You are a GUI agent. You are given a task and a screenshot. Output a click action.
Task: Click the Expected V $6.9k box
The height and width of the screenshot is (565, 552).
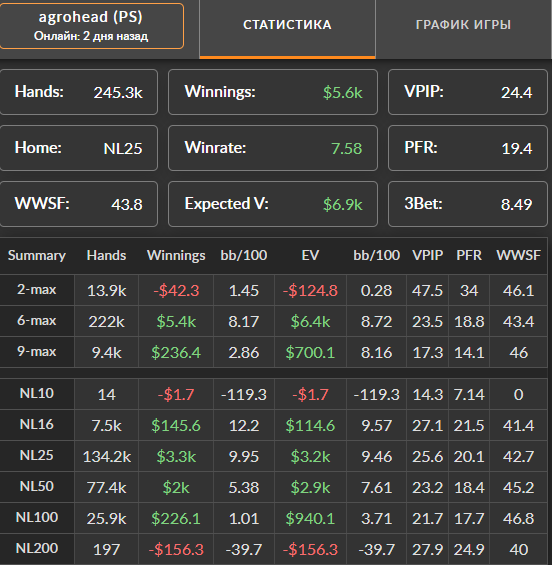coord(273,204)
